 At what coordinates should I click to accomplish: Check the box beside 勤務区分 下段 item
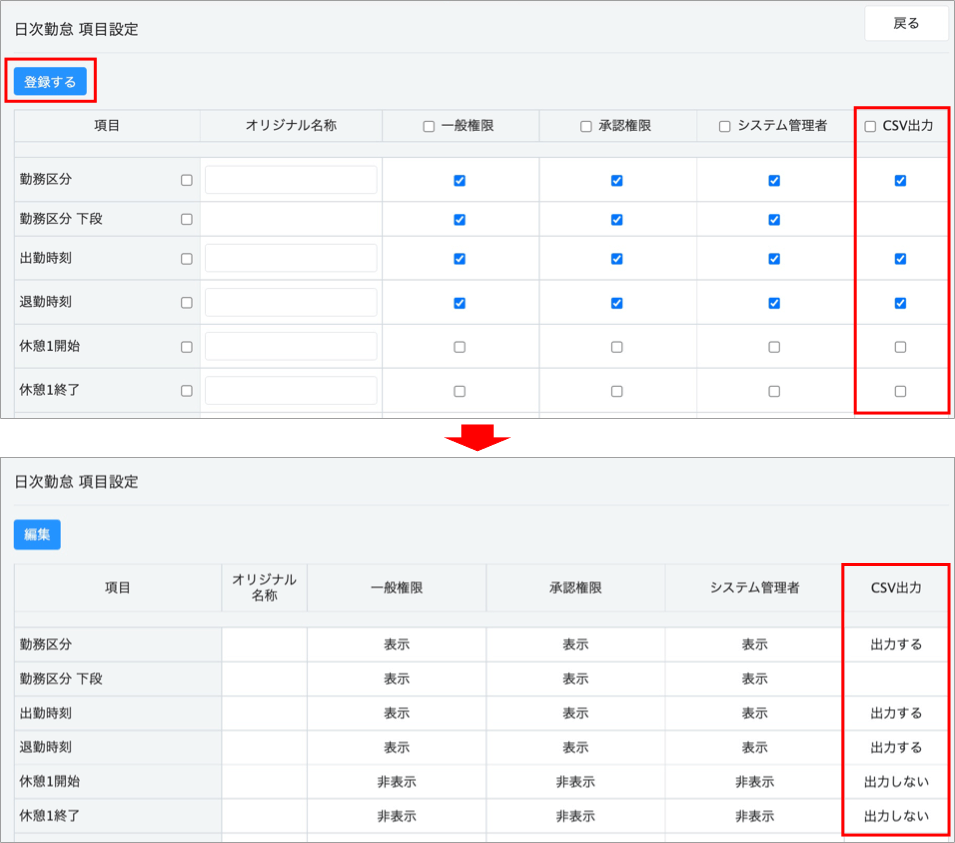tap(186, 220)
